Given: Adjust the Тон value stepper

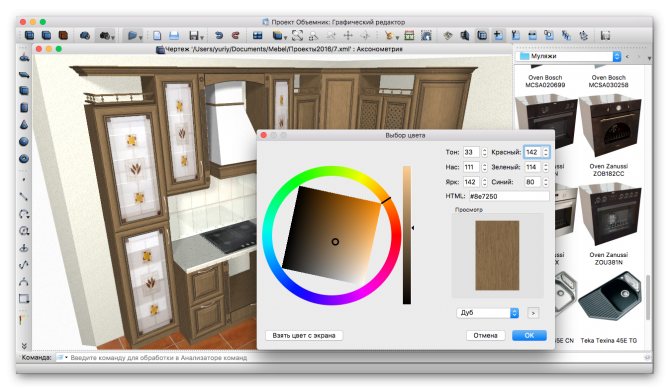Looking at the screenshot, I should (x=484, y=152).
